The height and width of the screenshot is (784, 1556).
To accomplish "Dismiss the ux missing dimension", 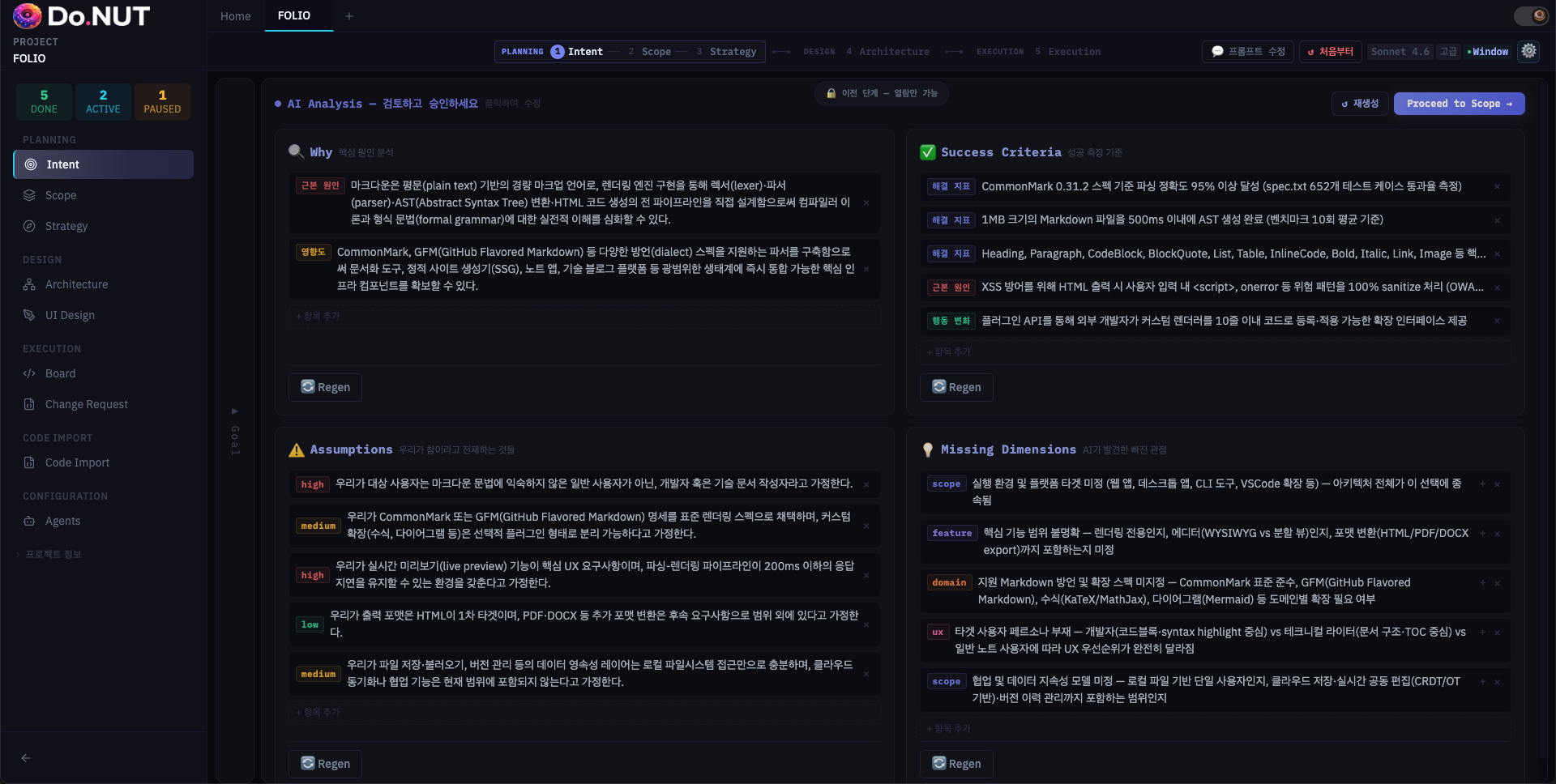I will (x=1497, y=633).
